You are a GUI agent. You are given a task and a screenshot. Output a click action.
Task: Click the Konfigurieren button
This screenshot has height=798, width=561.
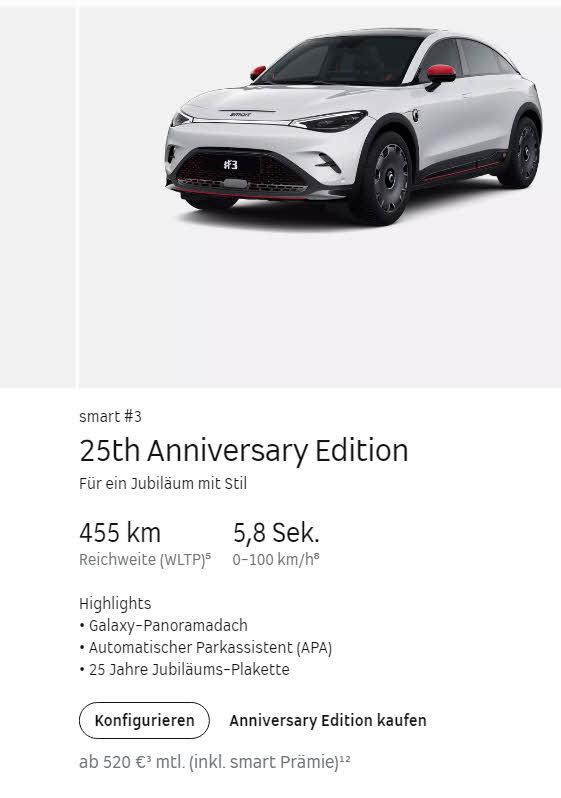[144, 720]
